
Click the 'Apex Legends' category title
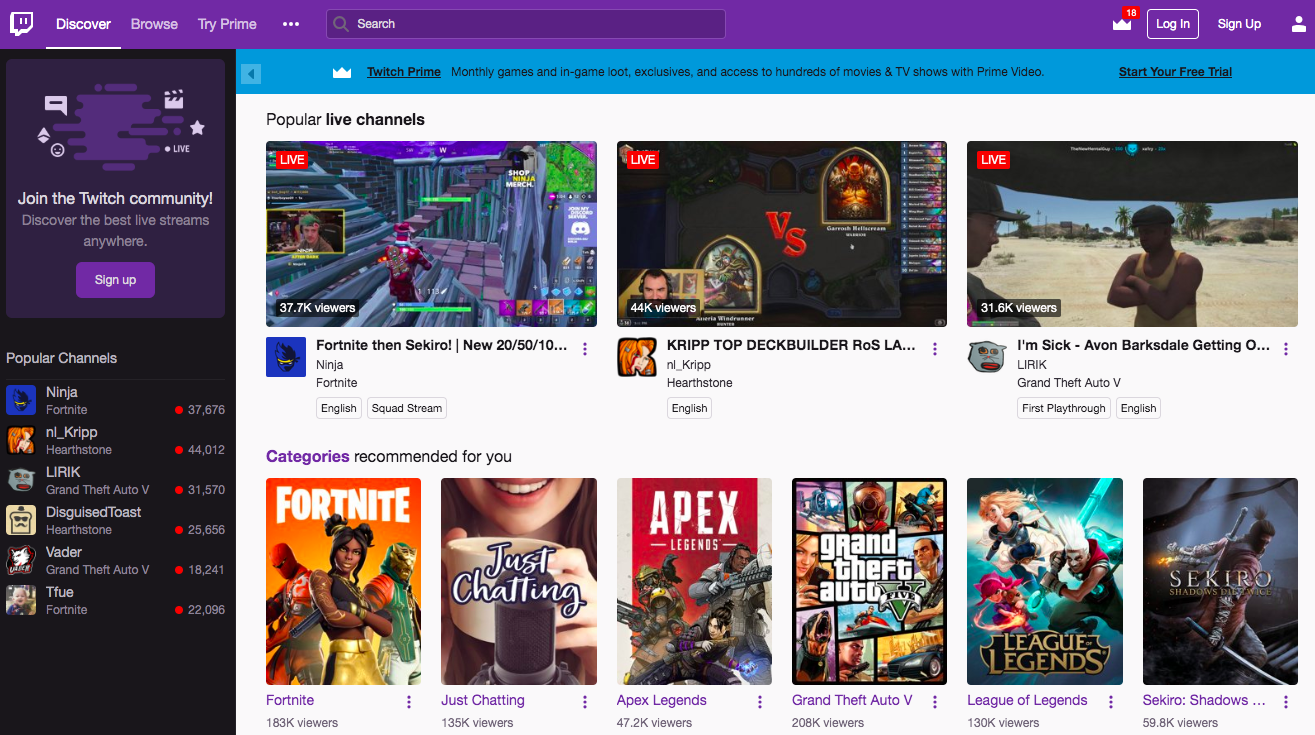click(662, 700)
